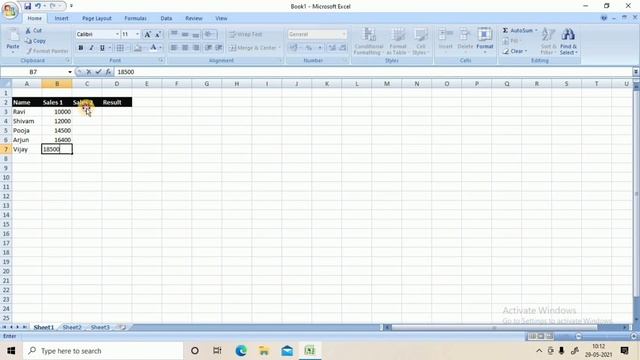Save workbook via Quick Access toolbar

[27, 6]
